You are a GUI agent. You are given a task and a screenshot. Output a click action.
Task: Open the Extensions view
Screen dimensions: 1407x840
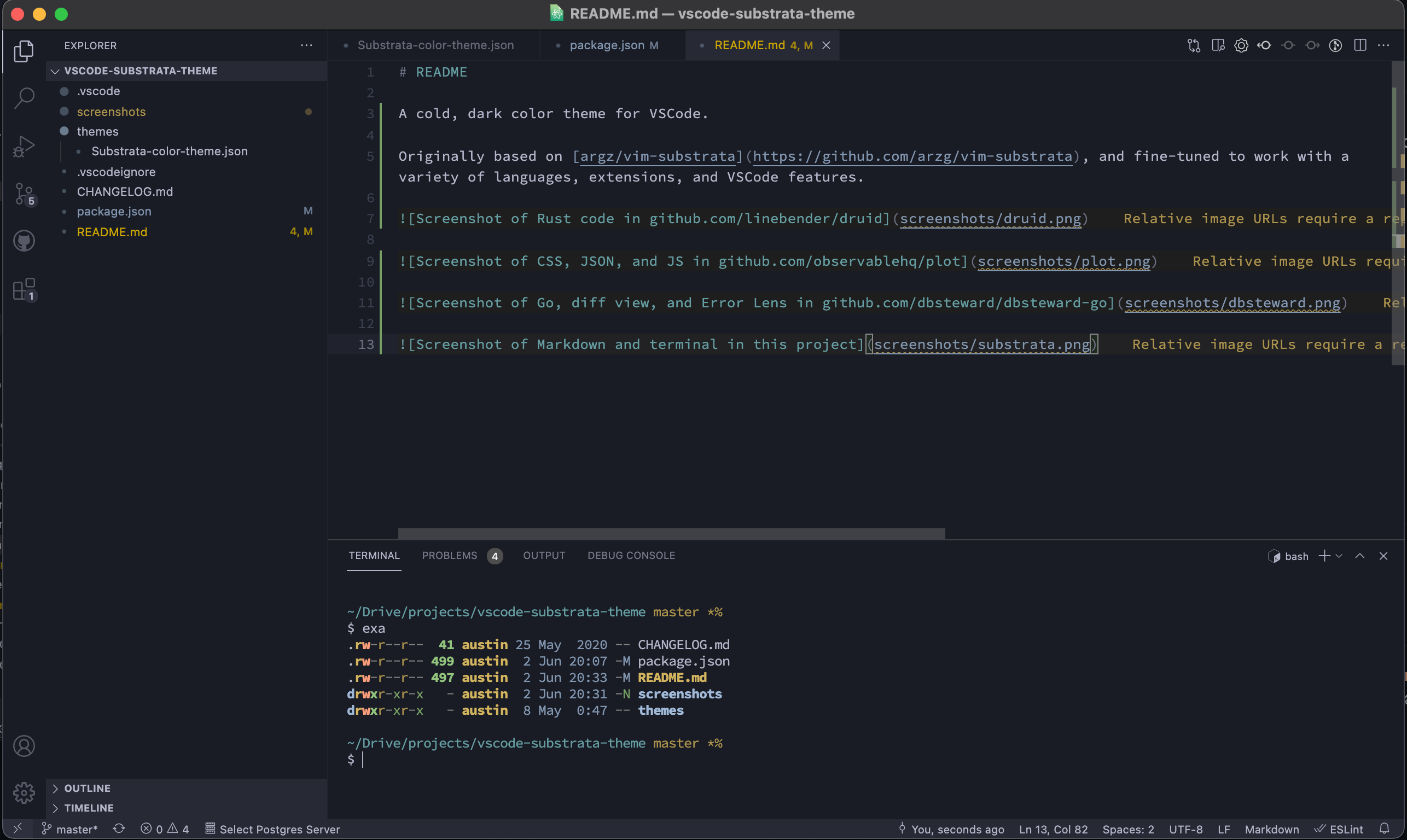coord(24,289)
